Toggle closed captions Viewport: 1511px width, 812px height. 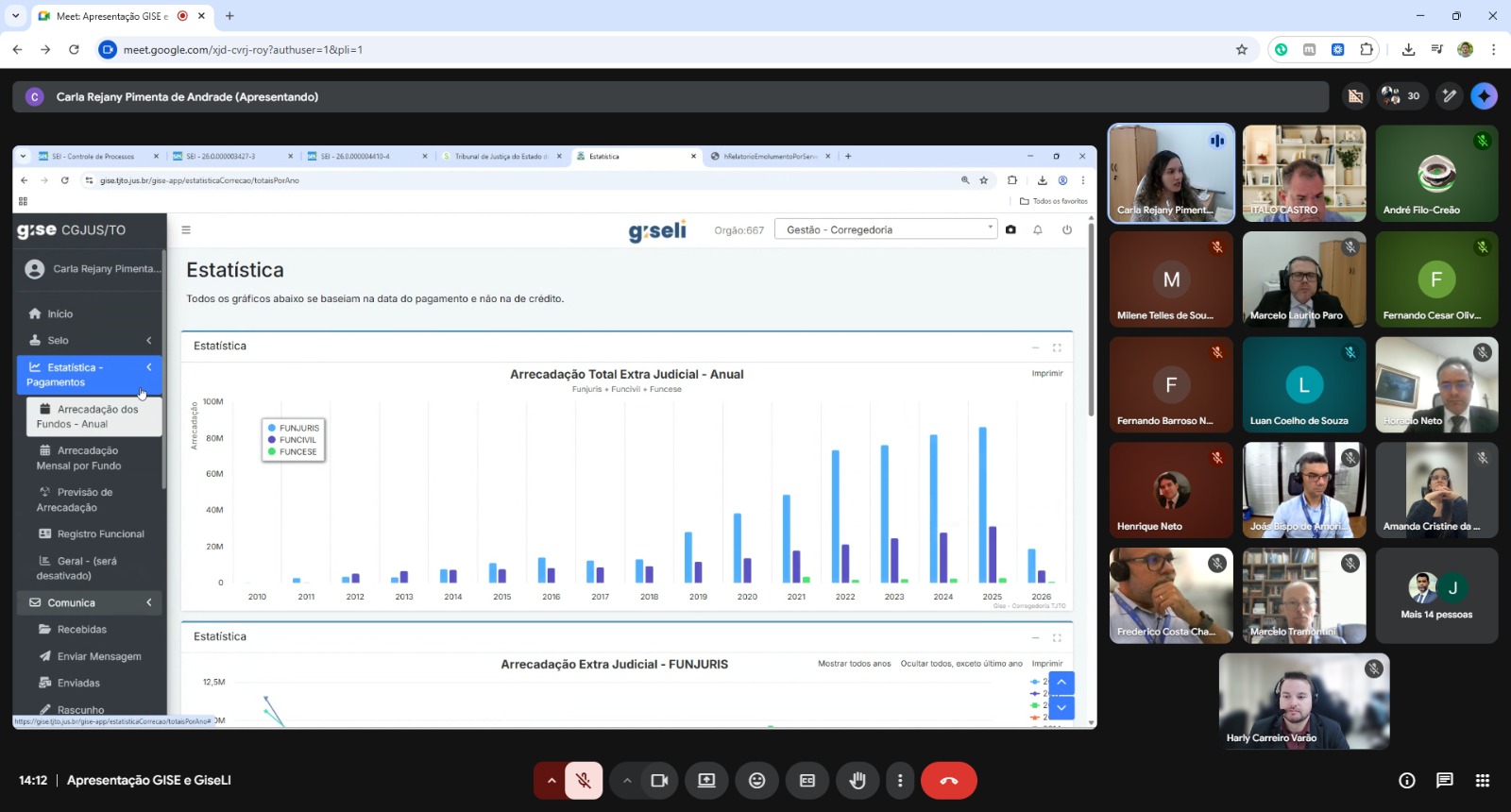tap(807, 781)
